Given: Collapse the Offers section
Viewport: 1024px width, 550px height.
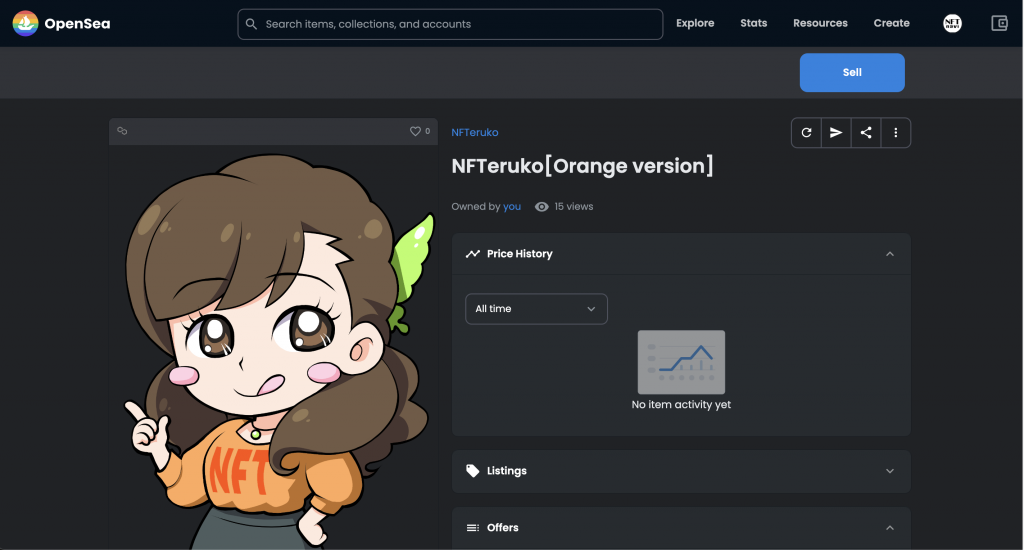Looking at the screenshot, I should point(889,528).
